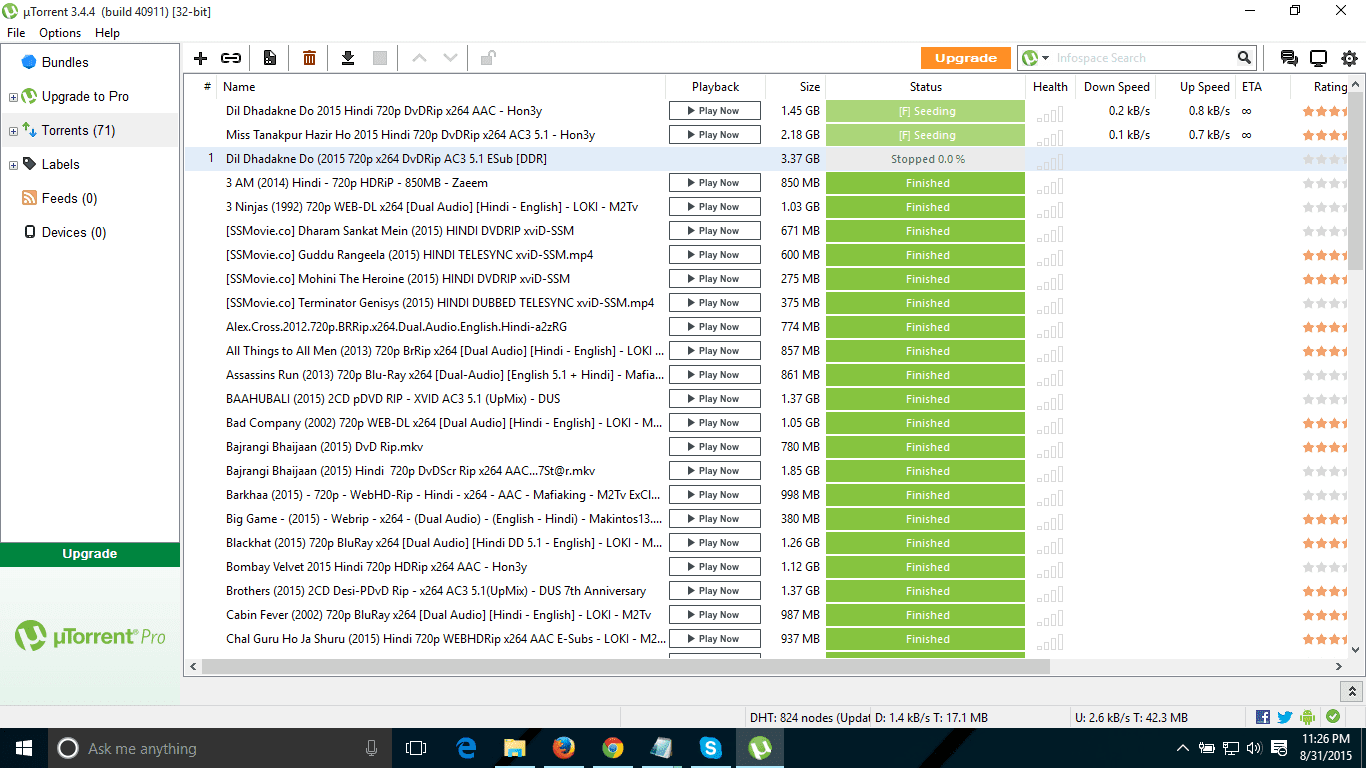Click the Unlock Bundle padlock icon

(x=488, y=58)
